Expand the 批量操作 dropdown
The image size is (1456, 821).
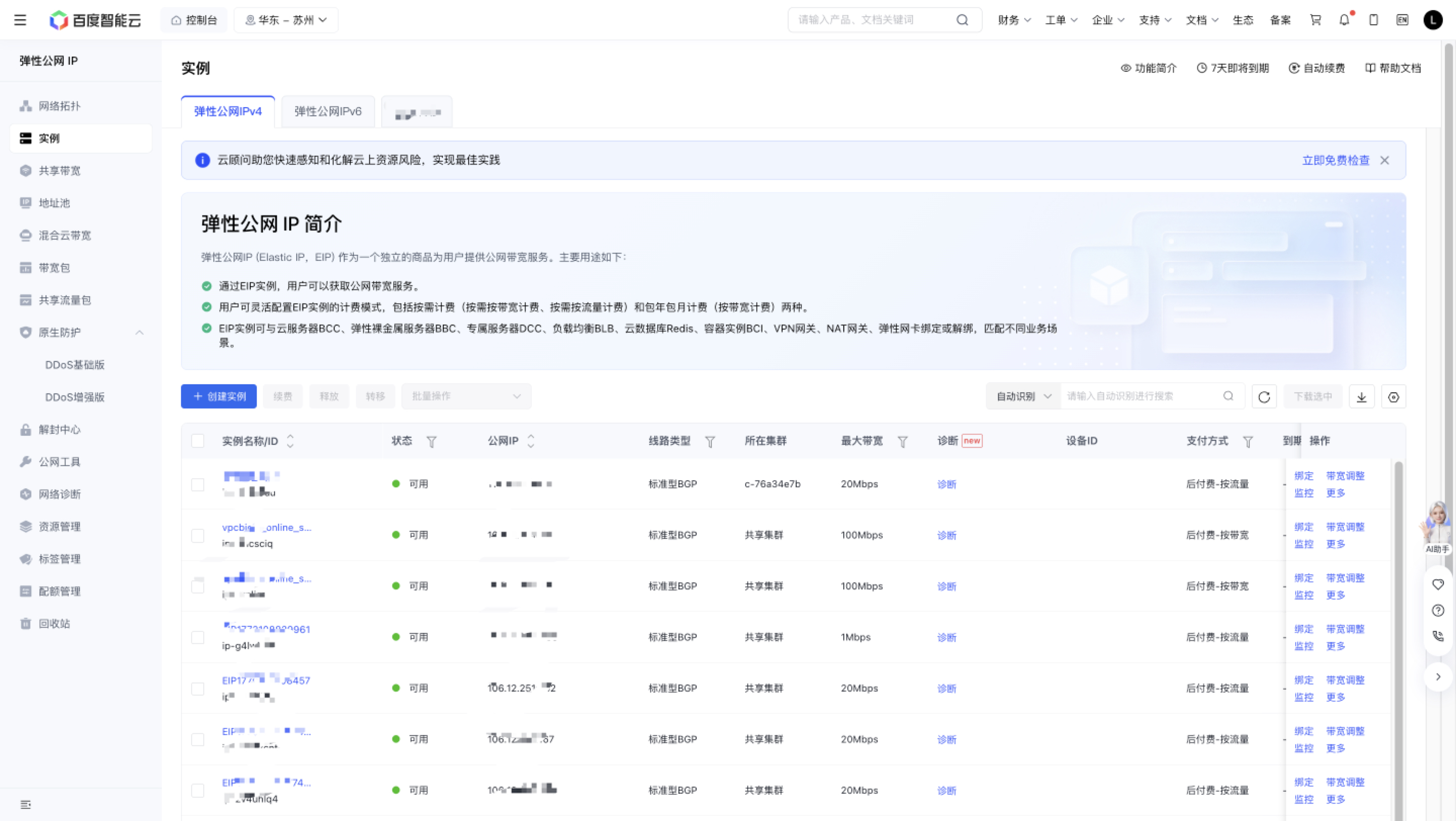tap(466, 397)
